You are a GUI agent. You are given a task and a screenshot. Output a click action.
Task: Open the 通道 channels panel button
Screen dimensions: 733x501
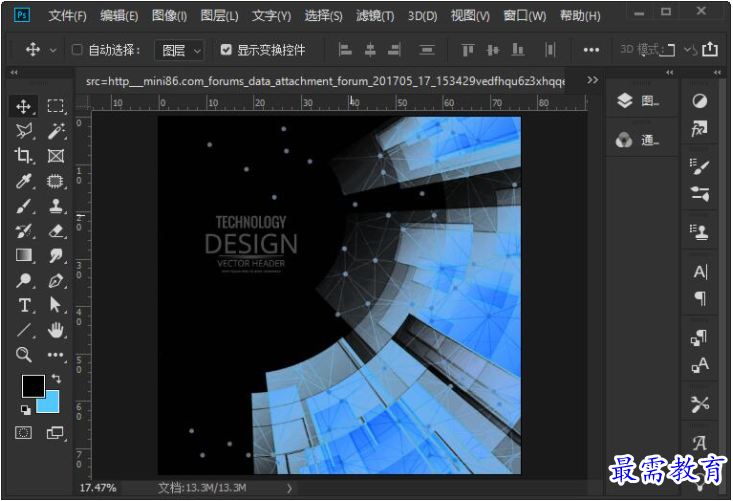638,140
